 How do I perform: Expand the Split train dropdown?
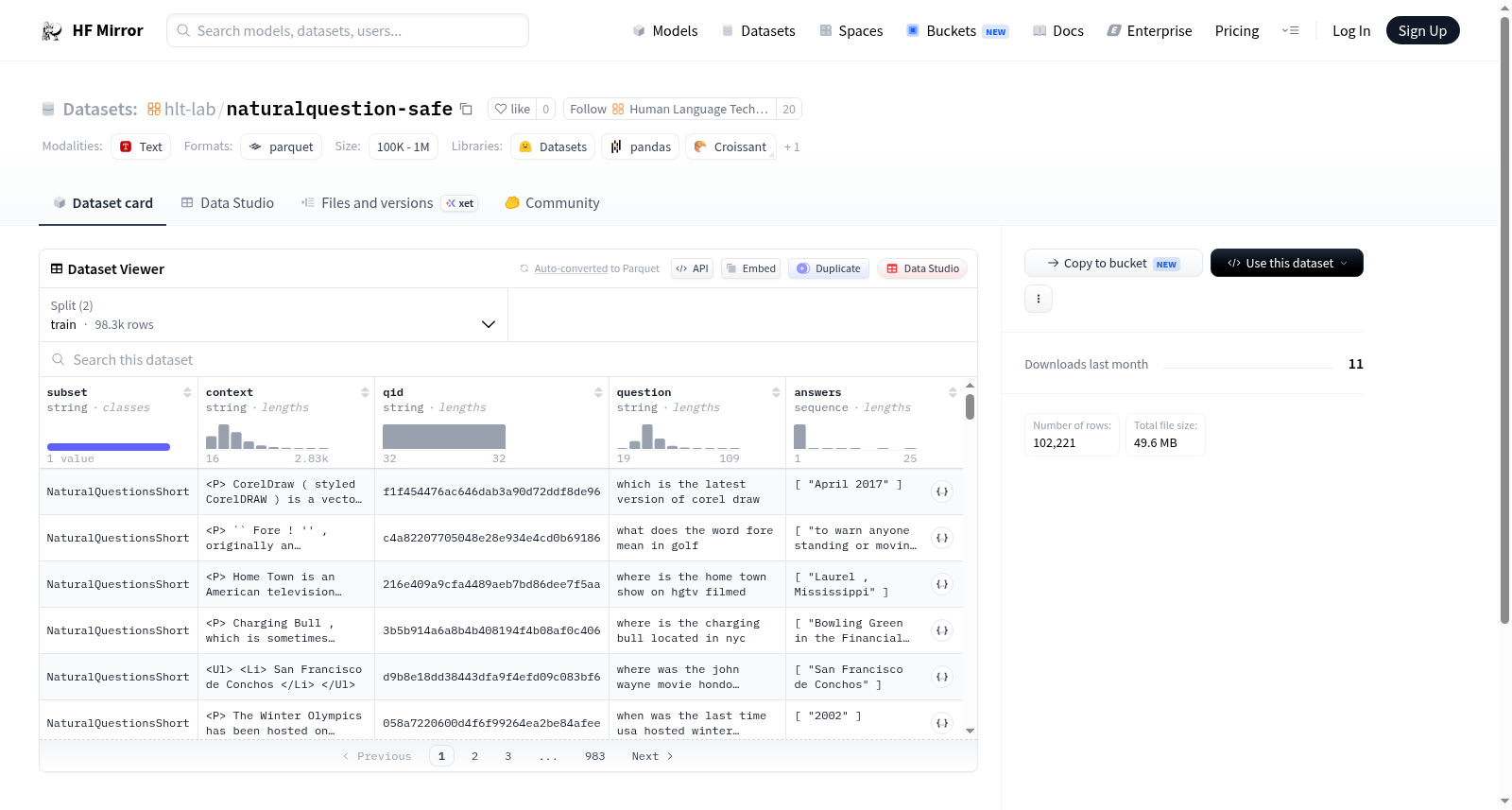(273, 315)
